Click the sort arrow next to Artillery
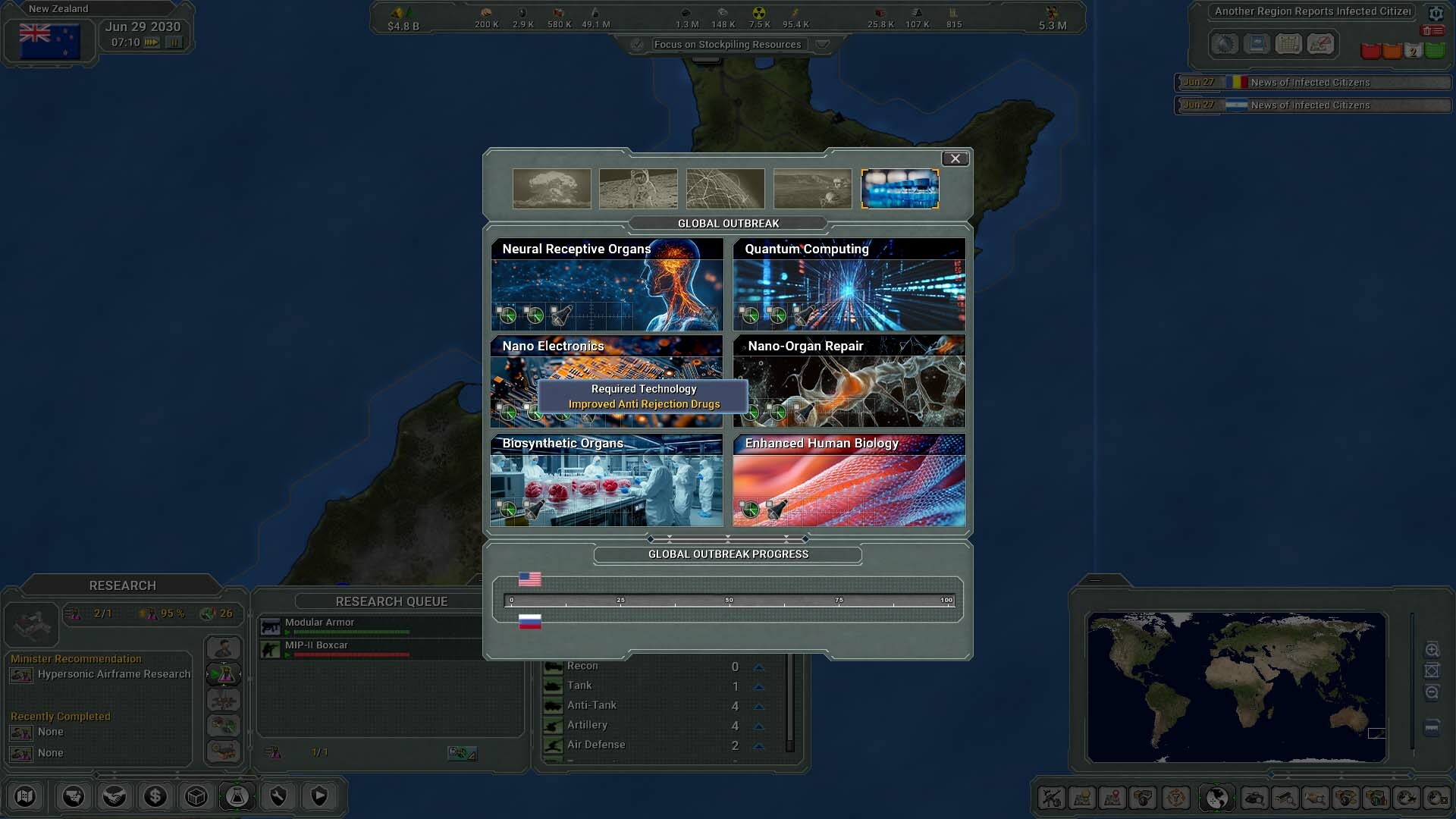The height and width of the screenshot is (819, 1456). 758,725
